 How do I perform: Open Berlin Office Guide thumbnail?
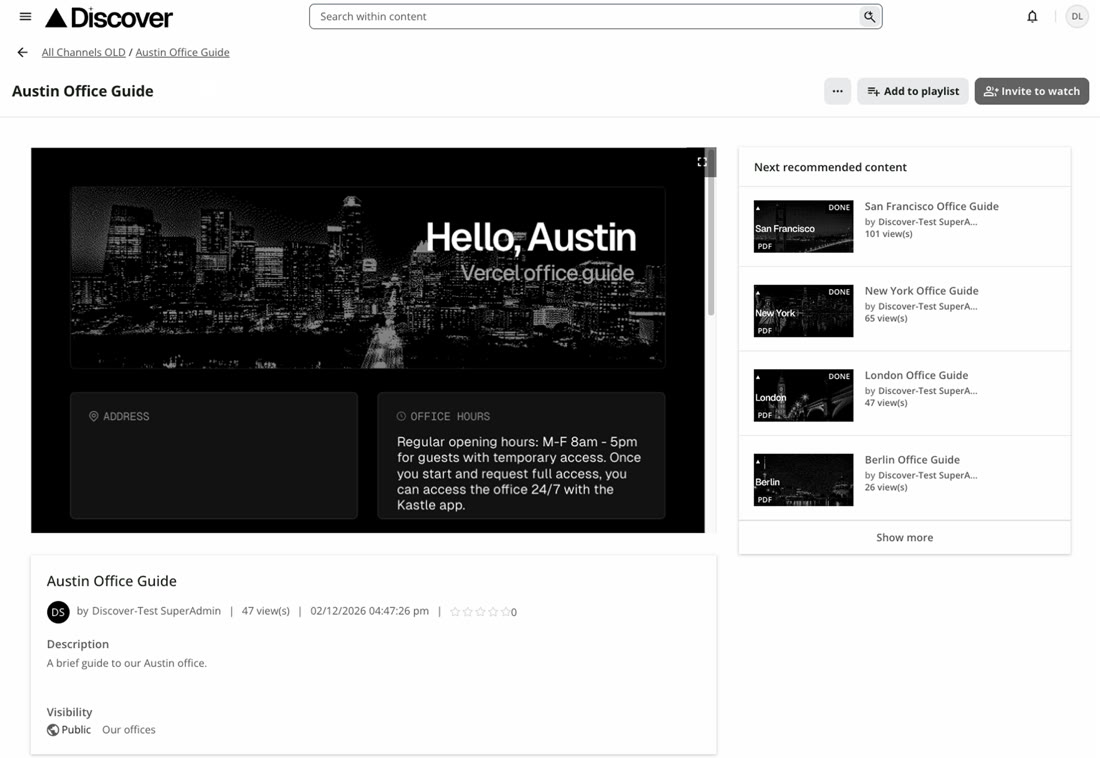[803, 480]
